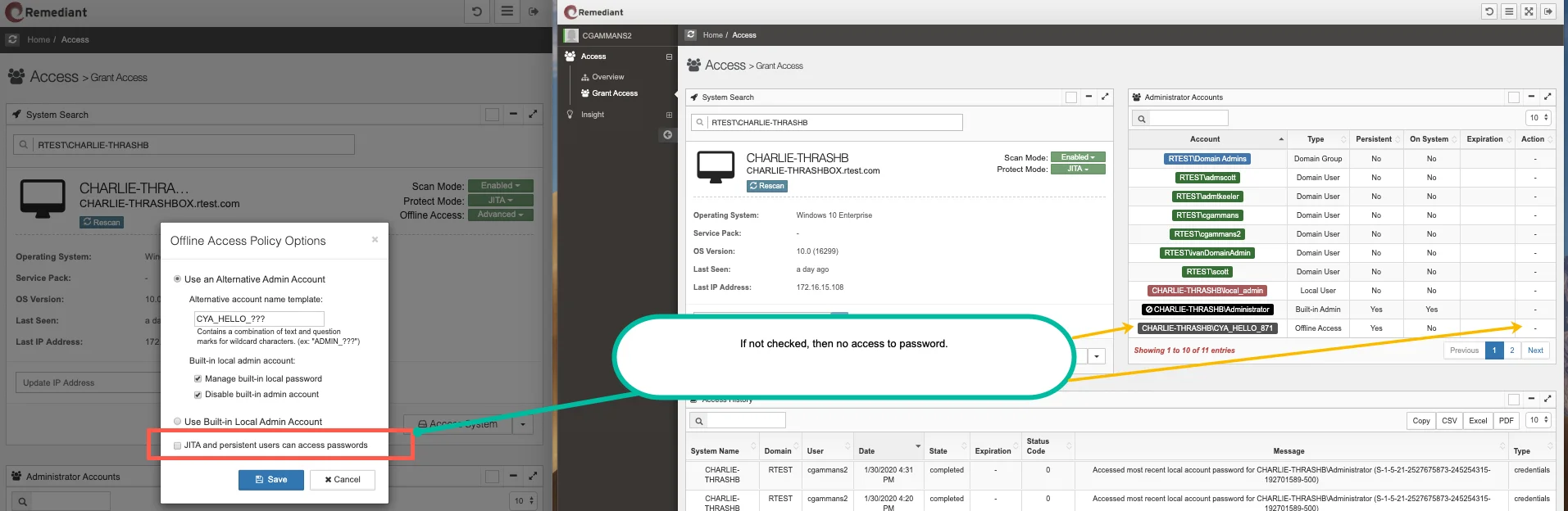Maximize System Search panel in right window
1568x511 pixels.
[1105, 97]
